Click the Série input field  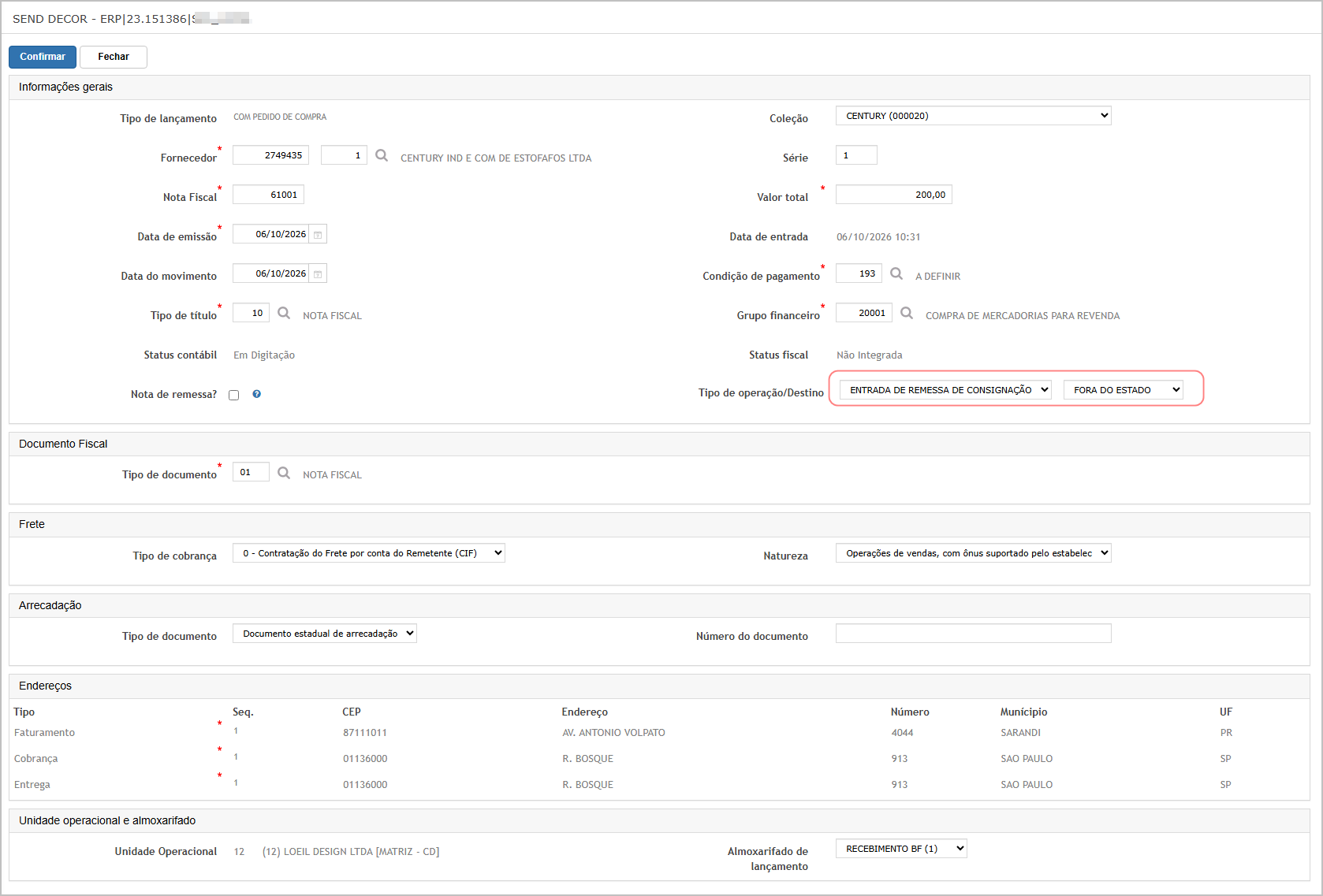[x=856, y=155]
